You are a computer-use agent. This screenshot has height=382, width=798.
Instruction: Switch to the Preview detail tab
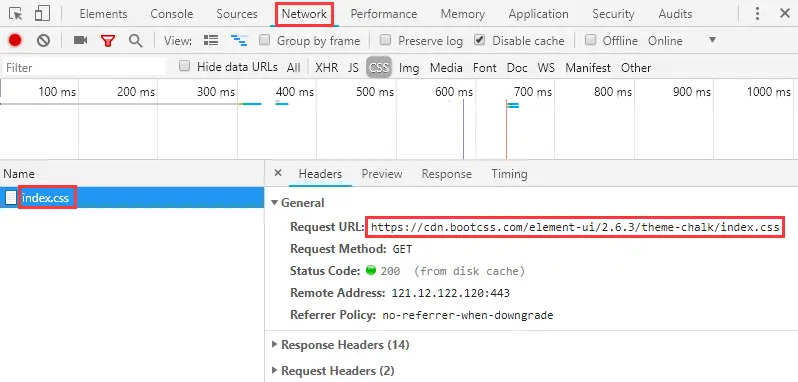pos(382,174)
